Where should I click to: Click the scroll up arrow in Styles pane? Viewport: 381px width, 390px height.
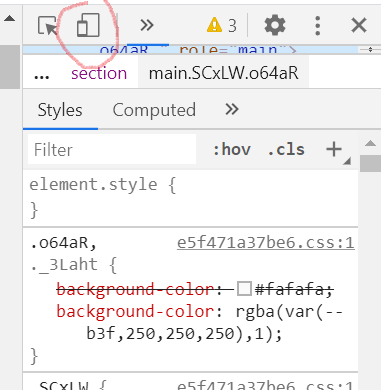[370, 144]
